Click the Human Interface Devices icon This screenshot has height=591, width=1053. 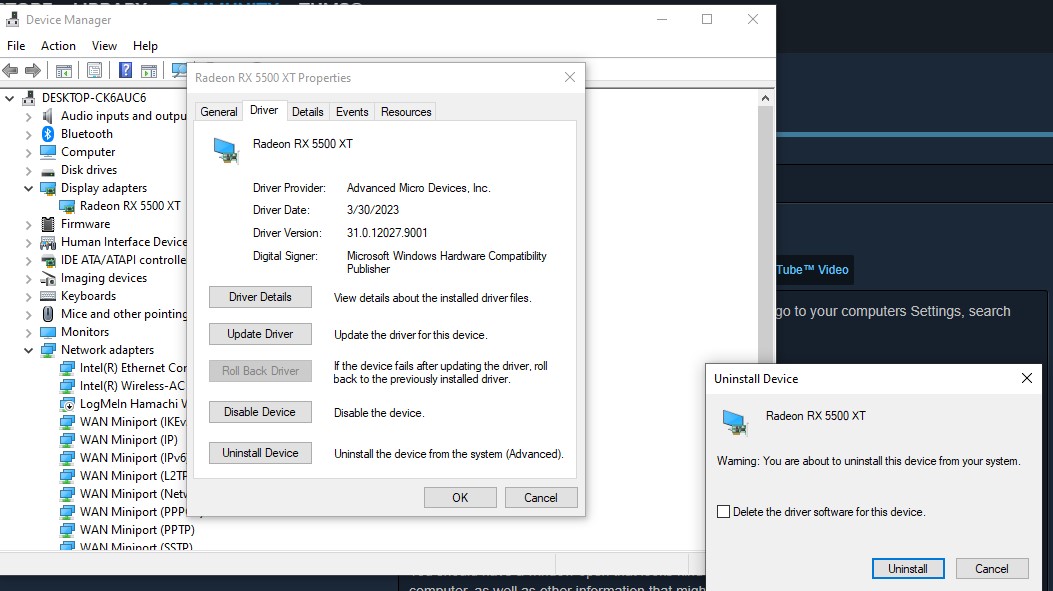[48, 242]
